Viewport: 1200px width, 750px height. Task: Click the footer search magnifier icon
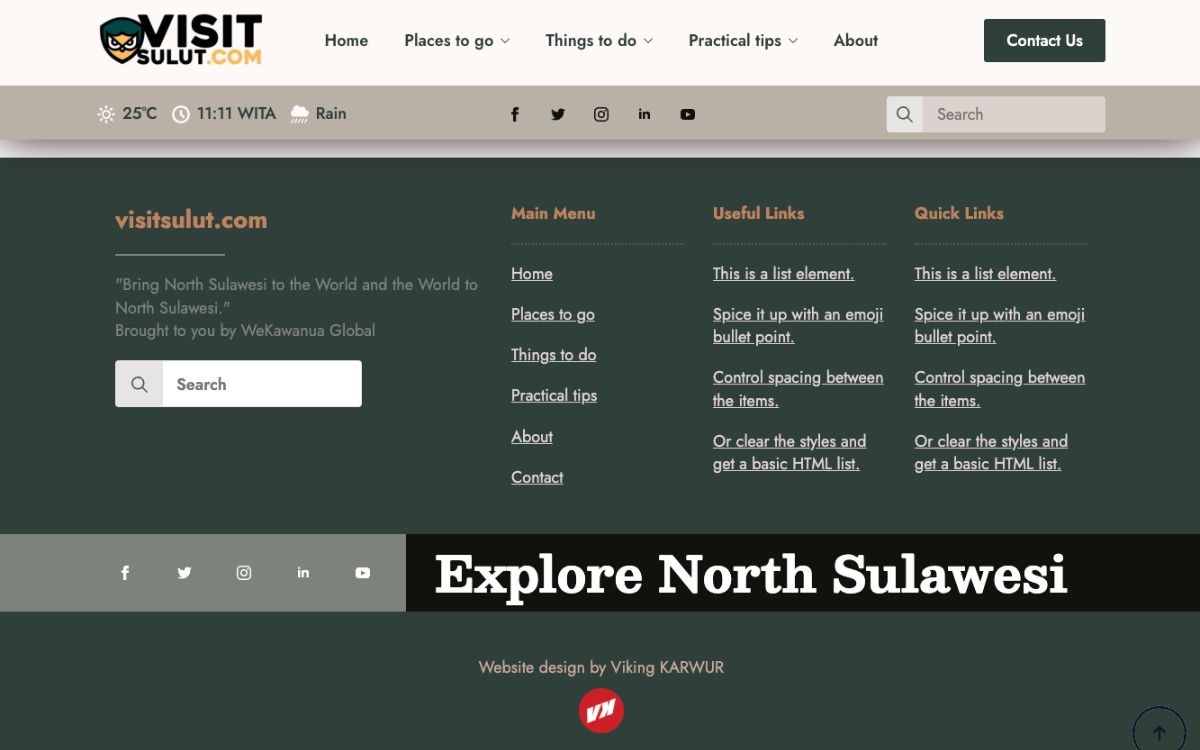click(x=139, y=384)
